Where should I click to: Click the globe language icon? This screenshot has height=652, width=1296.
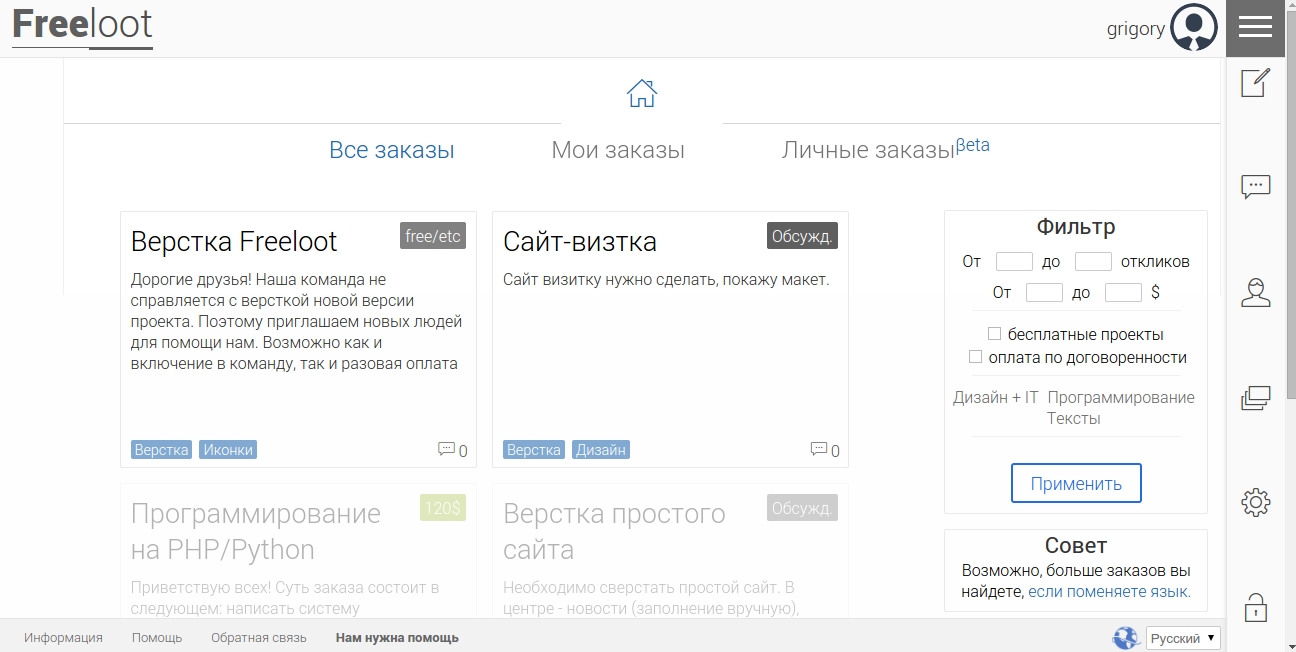click(1126, 638)
